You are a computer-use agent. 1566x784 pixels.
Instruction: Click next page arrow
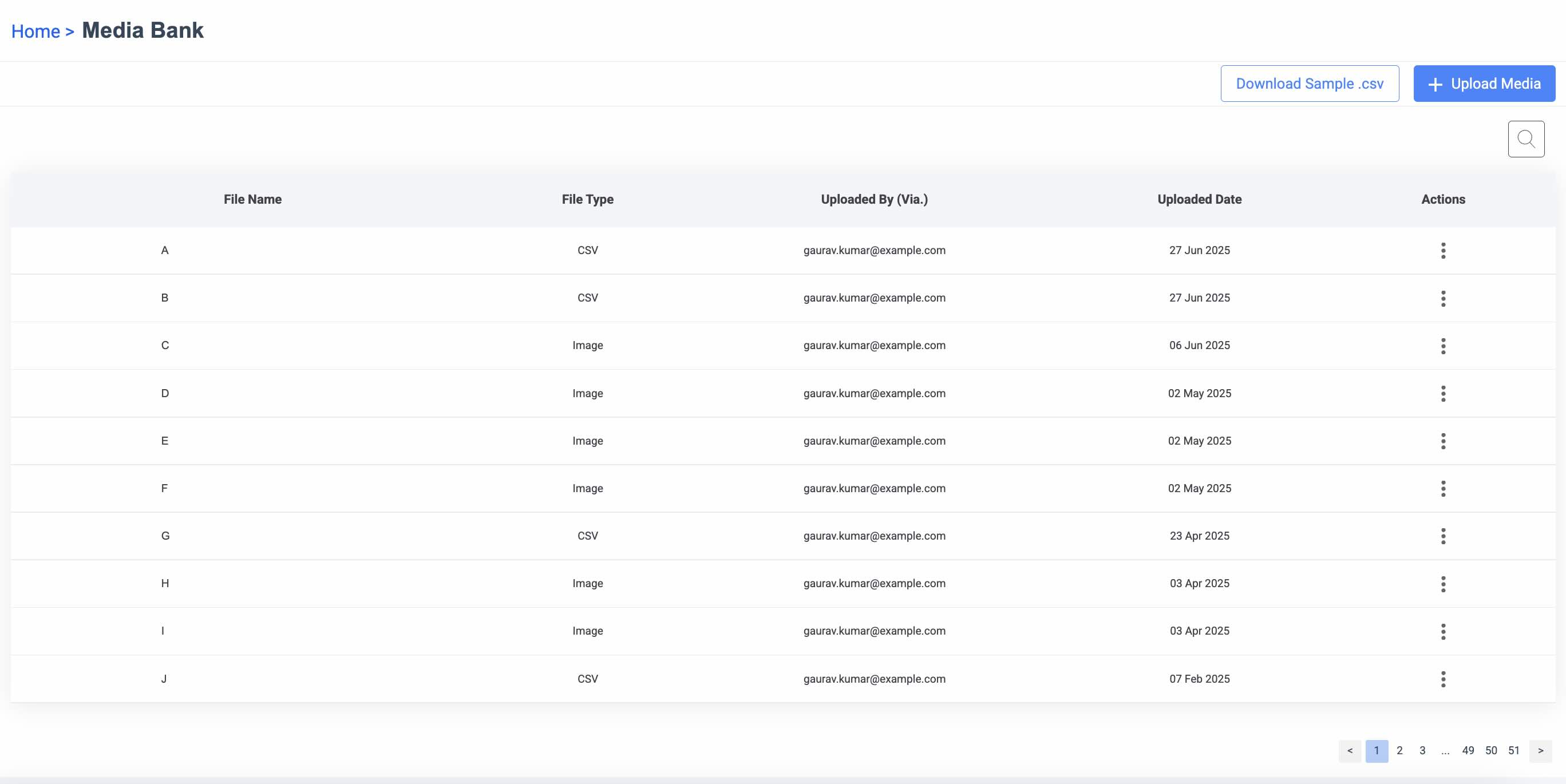[x=1540, y=751]
